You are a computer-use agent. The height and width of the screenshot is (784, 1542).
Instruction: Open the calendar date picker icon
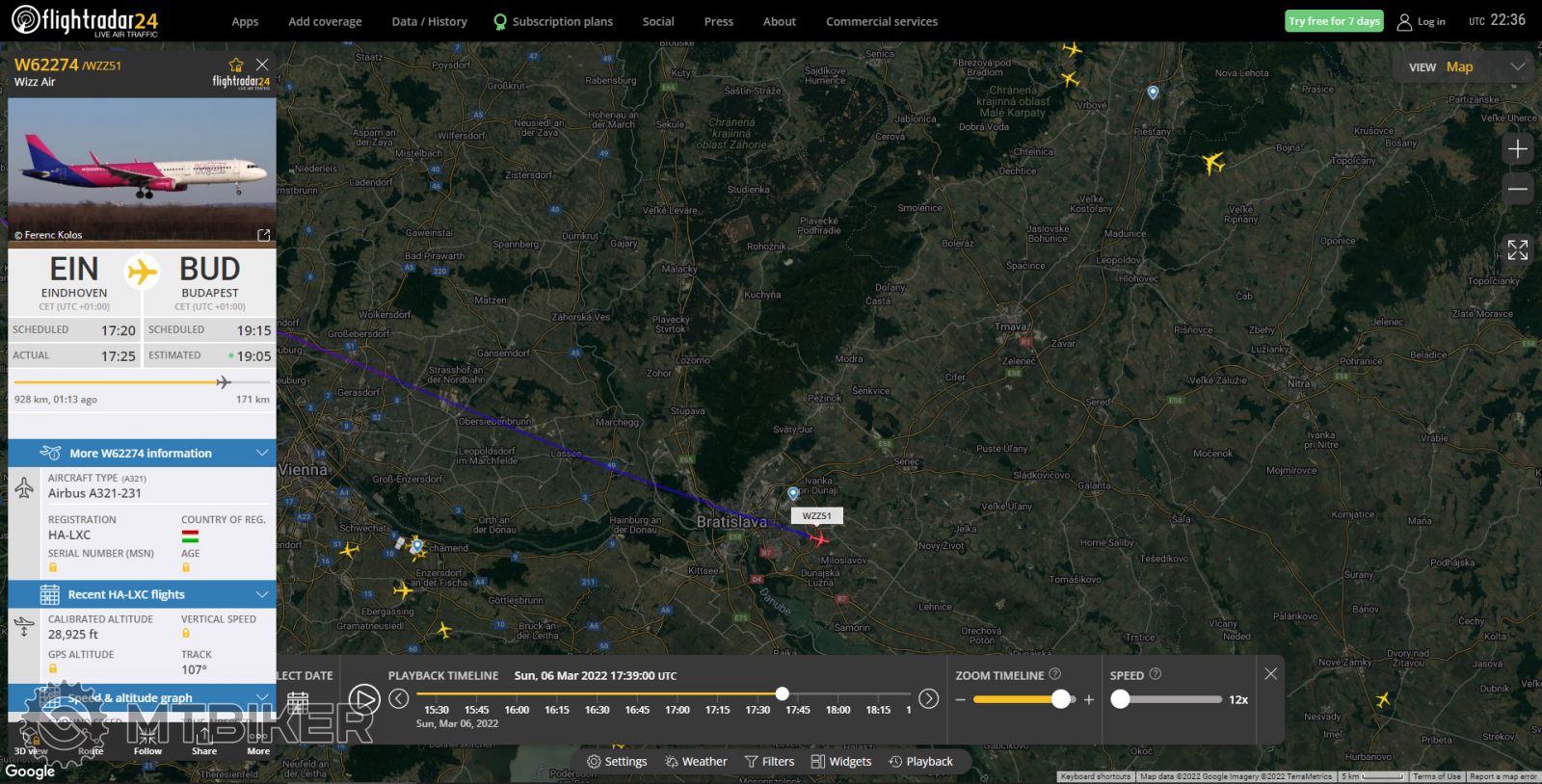[x=298, y=703]
